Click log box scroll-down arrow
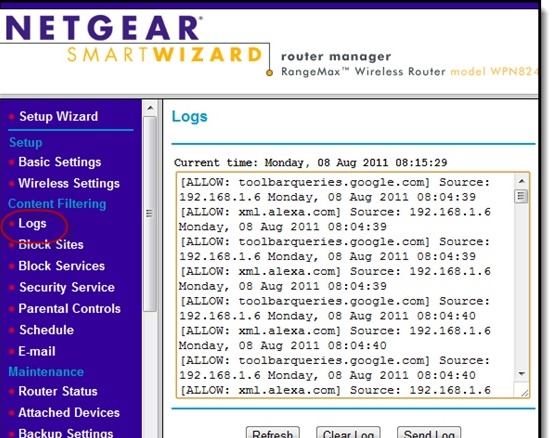The image size is (555, 438). point(521,374)
